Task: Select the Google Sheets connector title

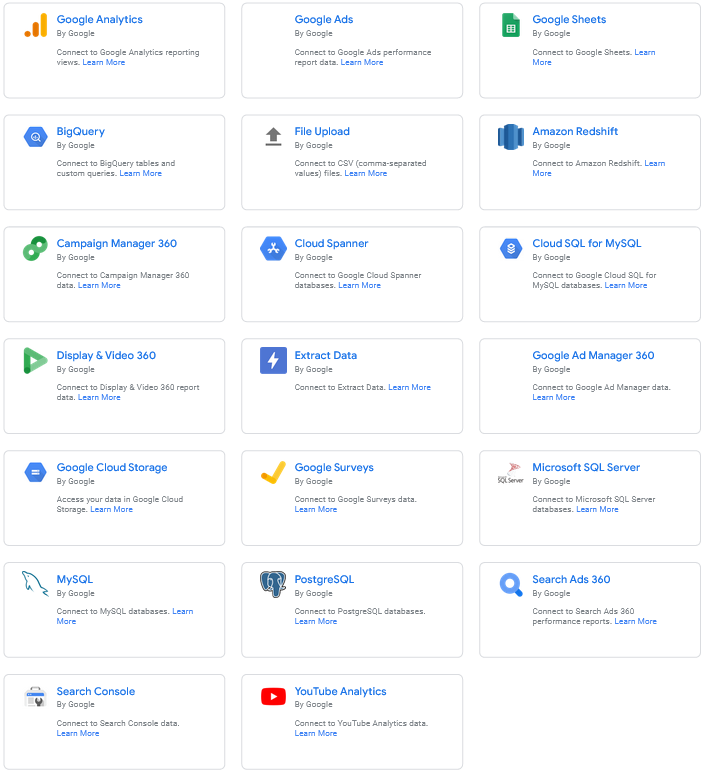Action: (569, 19)
